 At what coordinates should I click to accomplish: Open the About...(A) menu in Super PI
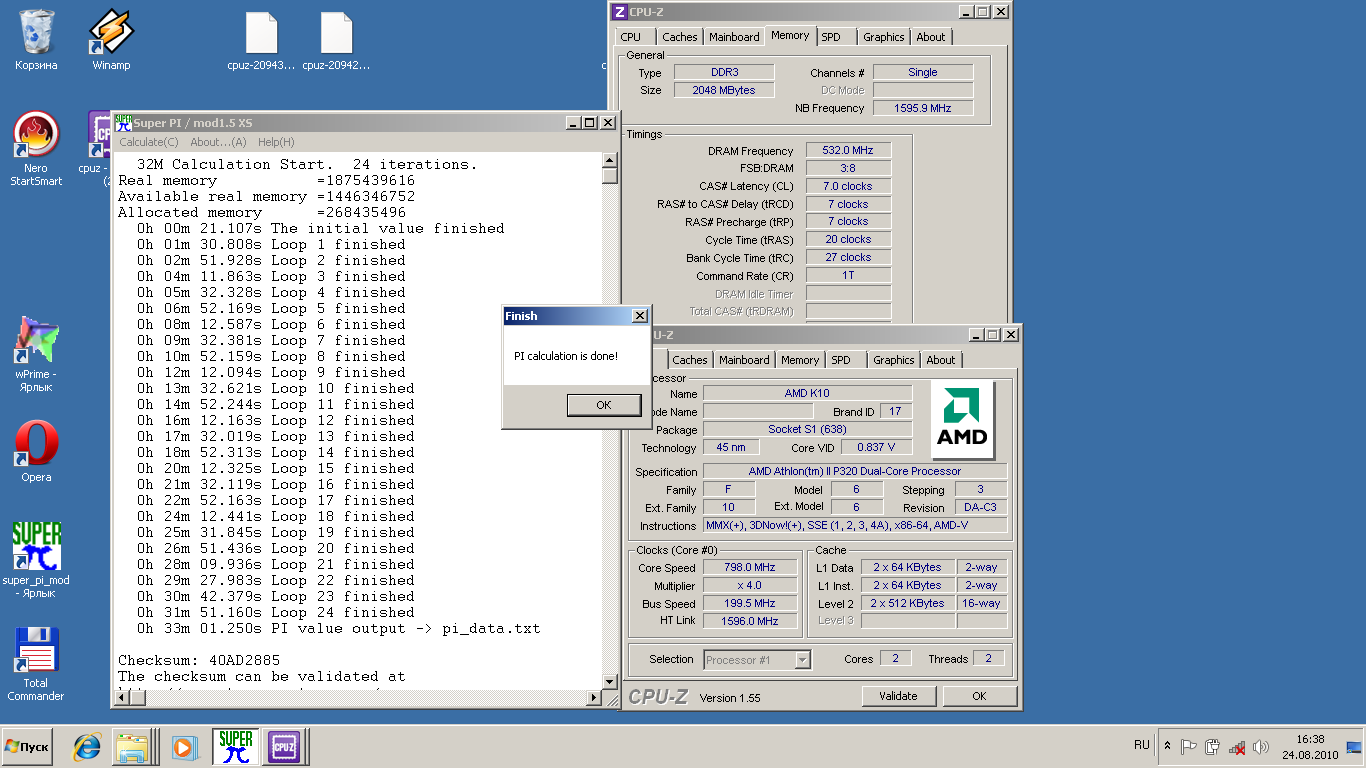coord(218,142)
